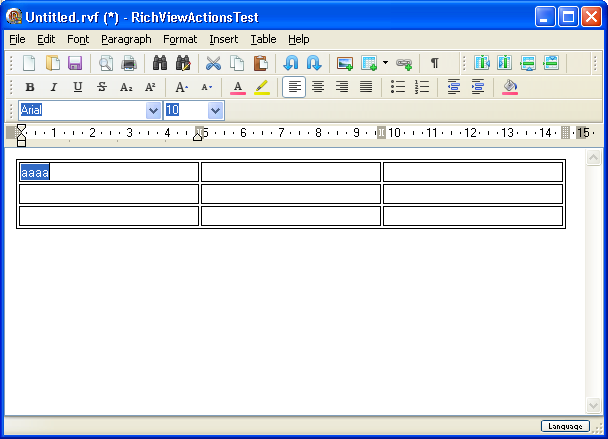Toggle show paragraph marks
This screenshot has height=439, width=608.
point(435,63)
